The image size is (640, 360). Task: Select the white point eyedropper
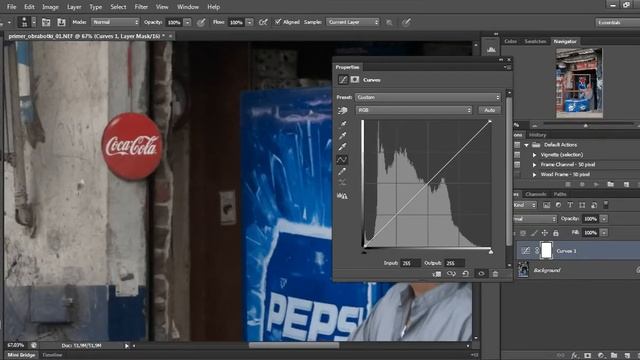(x=342, y=147)
